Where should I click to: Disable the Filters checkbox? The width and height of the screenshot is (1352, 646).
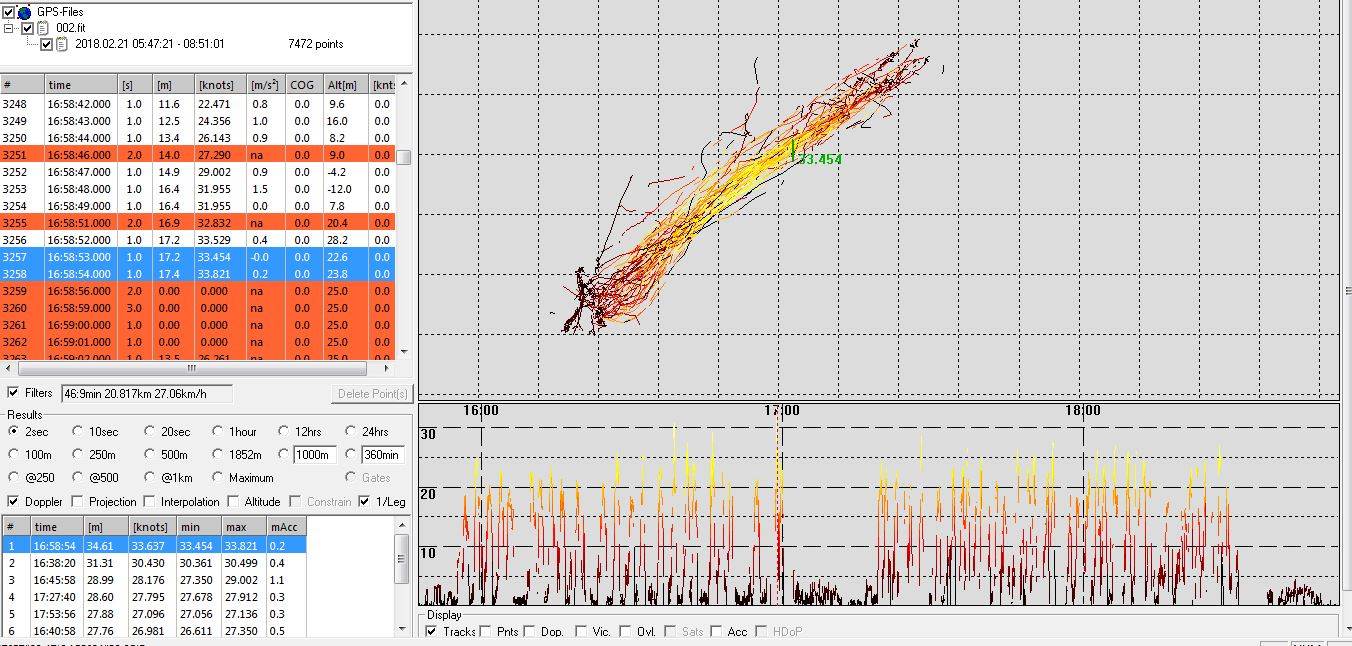click(x=13, y=393)
